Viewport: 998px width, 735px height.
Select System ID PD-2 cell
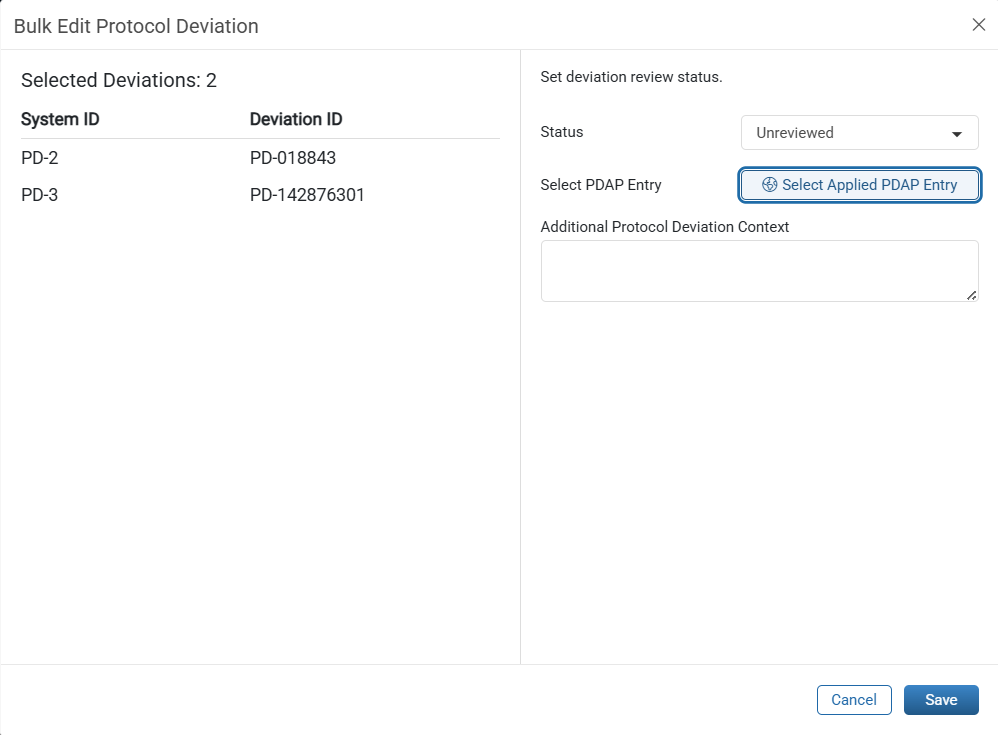pos(39,158)
